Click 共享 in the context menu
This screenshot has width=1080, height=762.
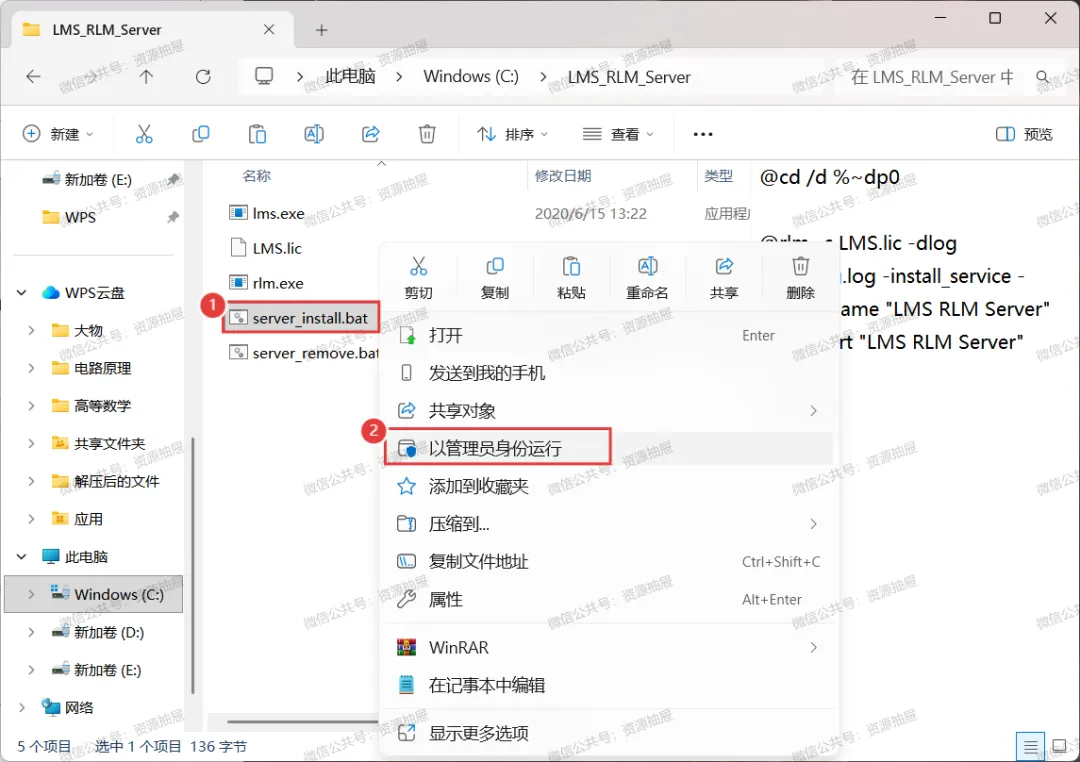(724, 278)
